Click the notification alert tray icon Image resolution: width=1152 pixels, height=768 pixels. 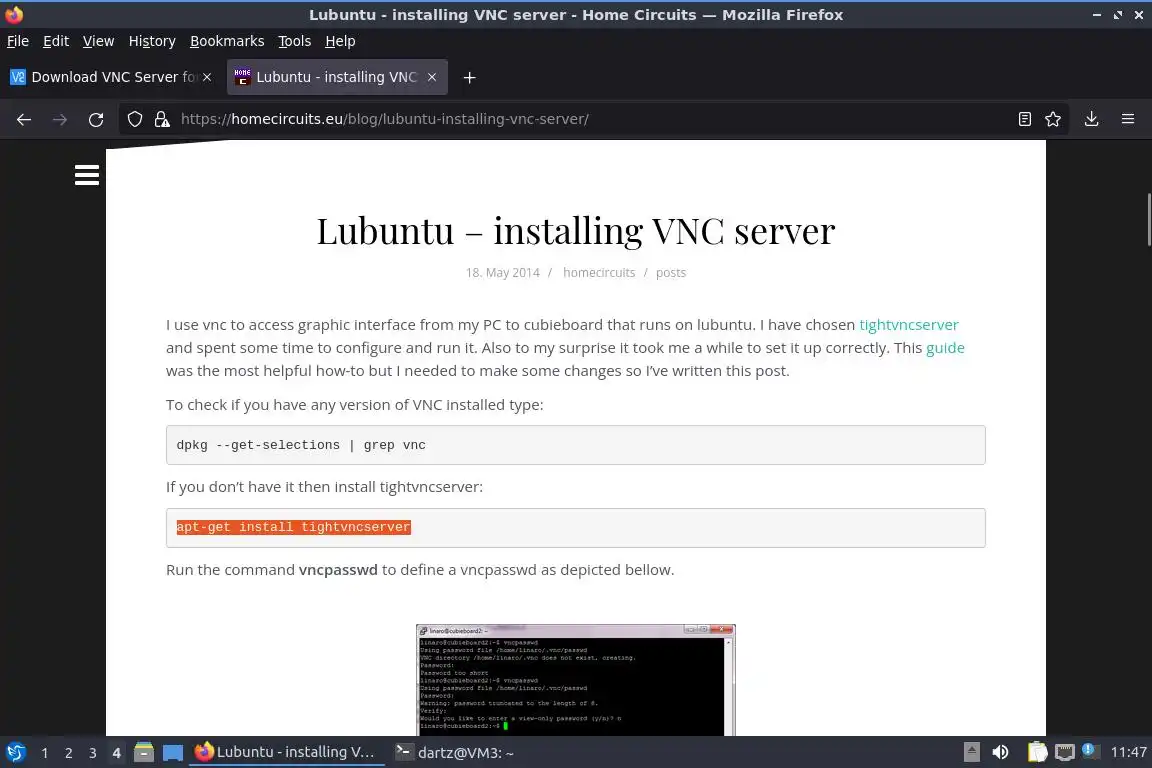[x=1090, y=750]
